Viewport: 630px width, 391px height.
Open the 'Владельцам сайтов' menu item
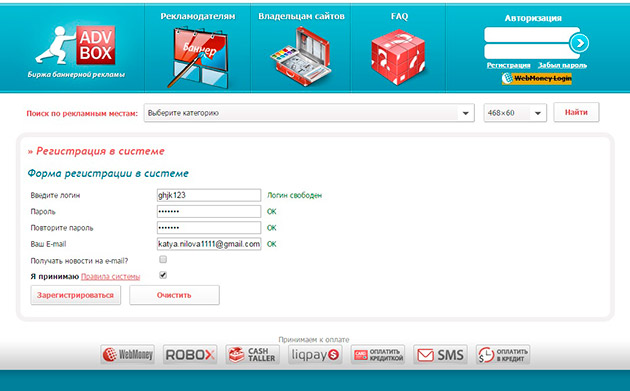(301, 16)
